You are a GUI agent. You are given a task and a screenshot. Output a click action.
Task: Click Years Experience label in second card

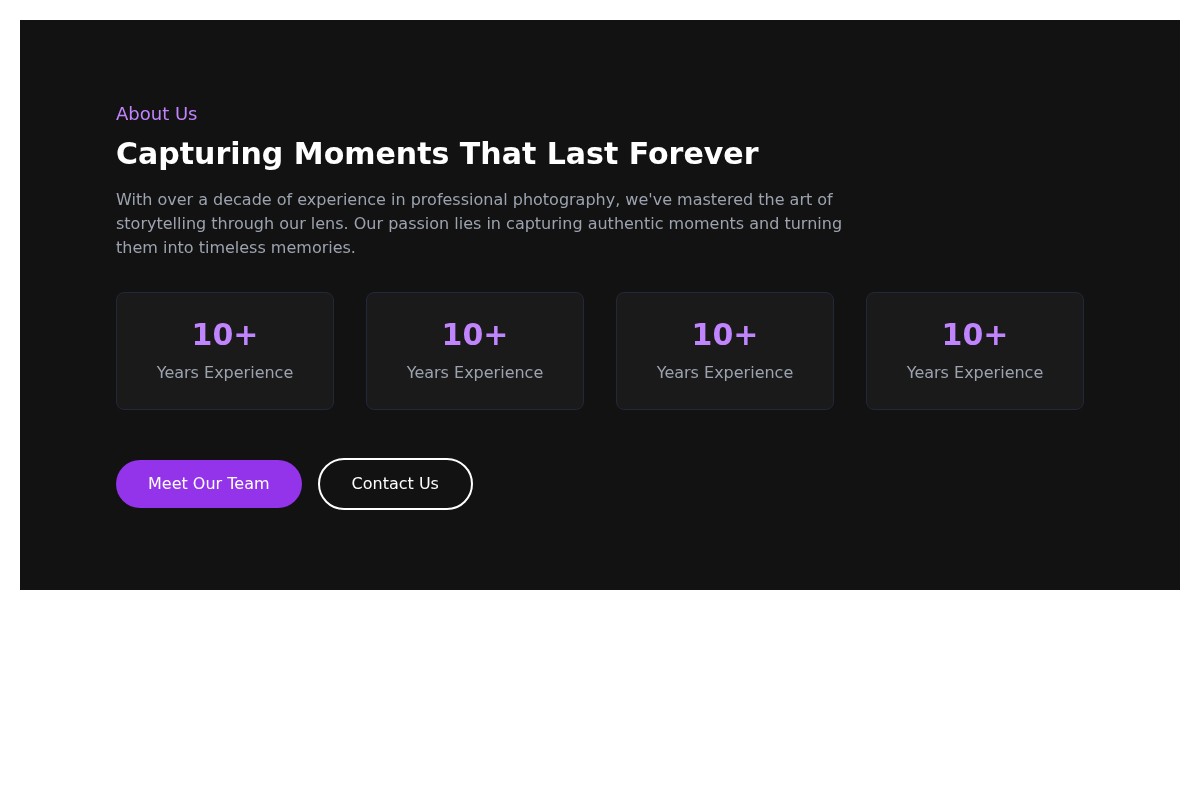click(x=475, y=373)
